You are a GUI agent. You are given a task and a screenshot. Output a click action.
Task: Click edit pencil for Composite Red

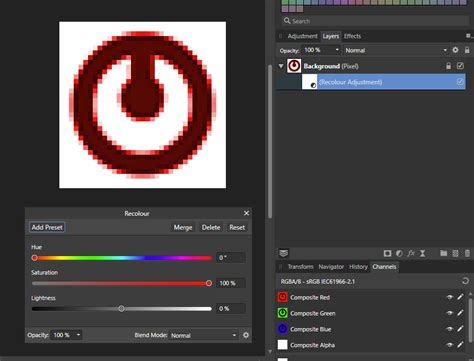pyautogui.click(x=460, y=297)
